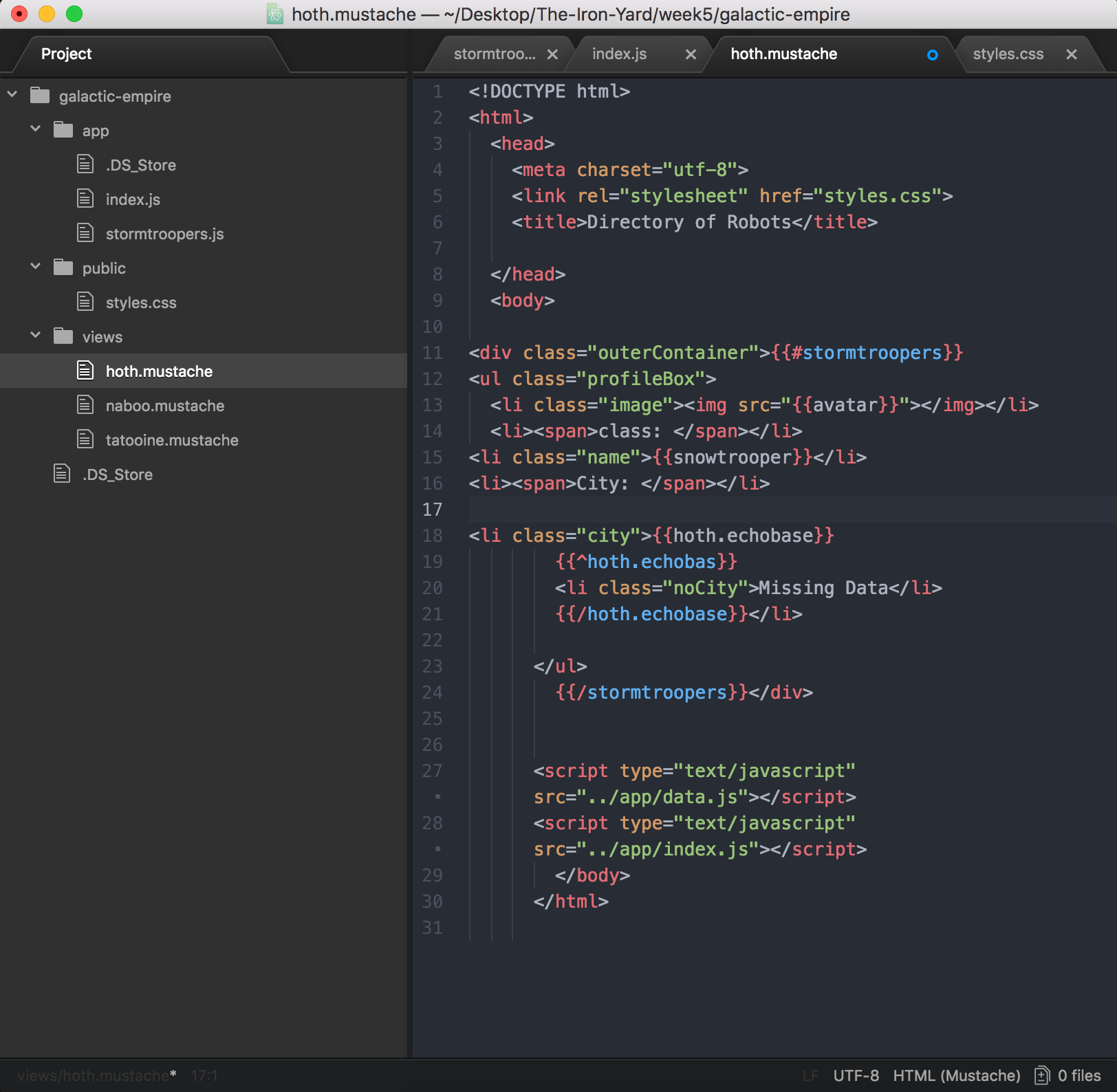This screenshot has height=1092, width=1117.
Task: Collapse the views folder chevron
Action: pos(35,336)
